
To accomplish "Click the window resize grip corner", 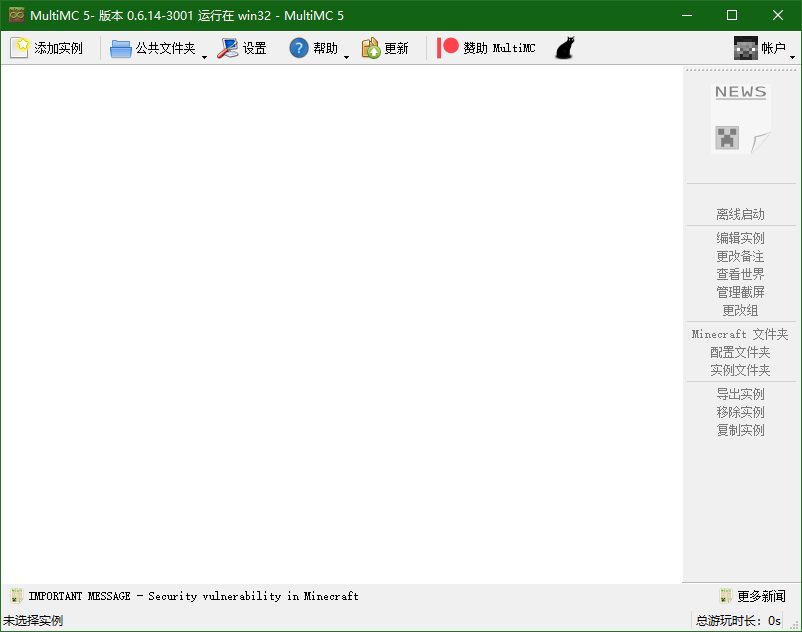I will click(x=795, y=625).
